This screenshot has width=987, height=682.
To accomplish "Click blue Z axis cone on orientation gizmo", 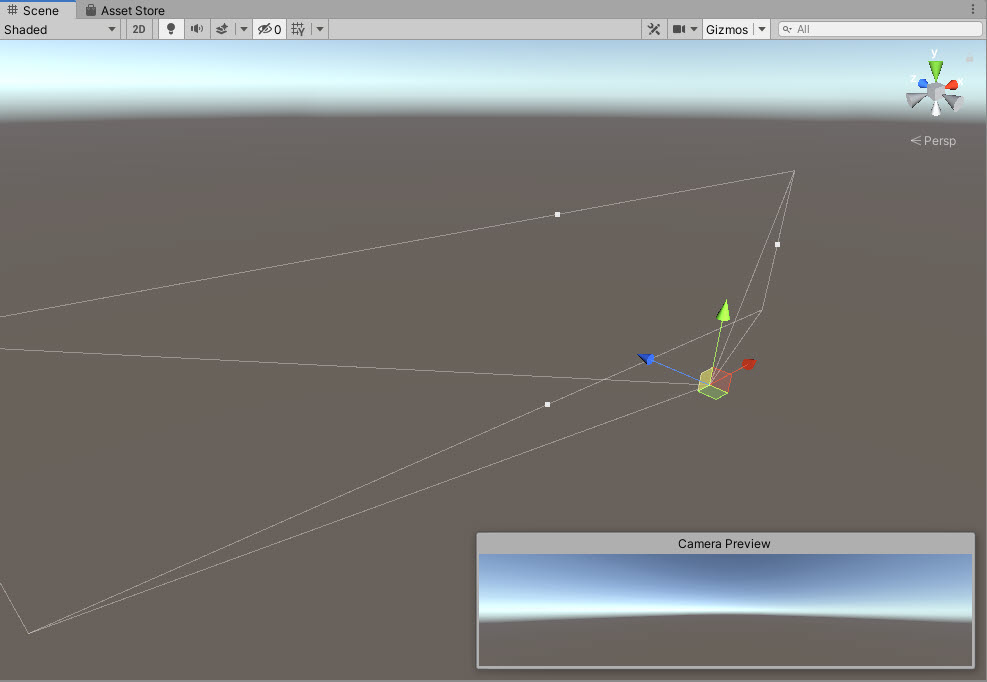I will pyautogui.click(x=923, y=83).
